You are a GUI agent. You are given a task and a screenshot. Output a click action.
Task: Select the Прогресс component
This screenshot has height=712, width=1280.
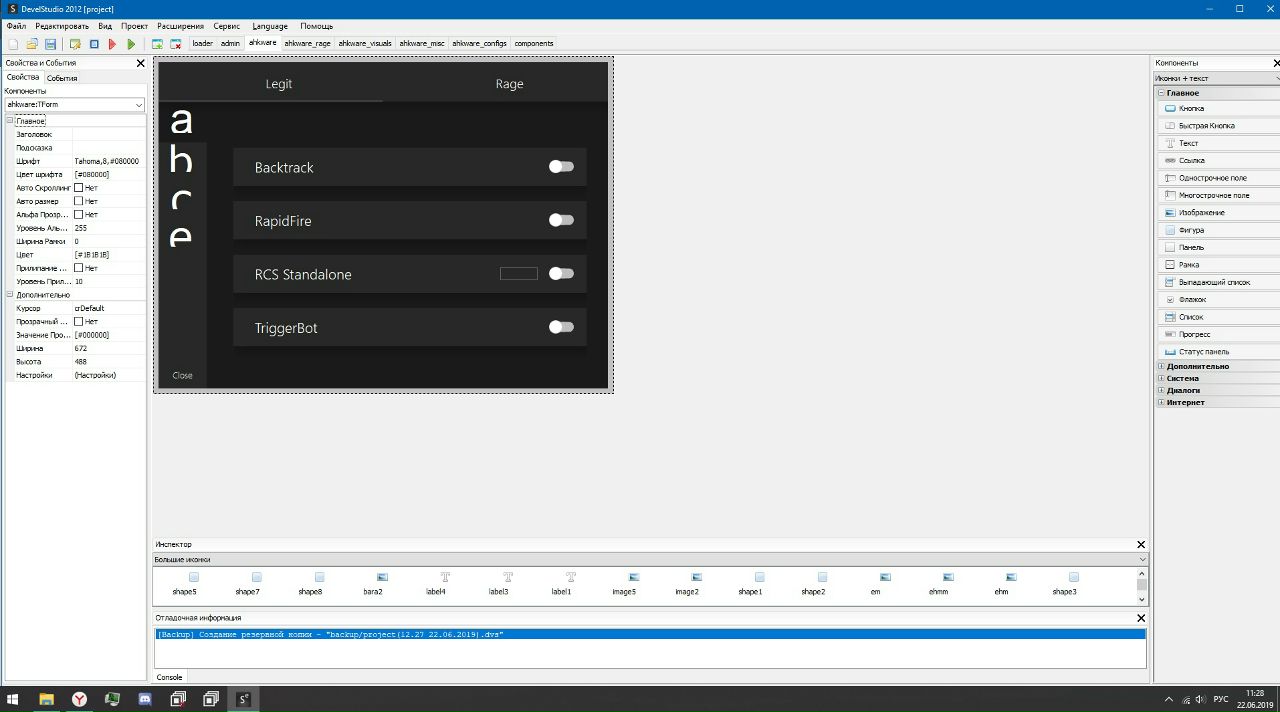[1218, 334]
